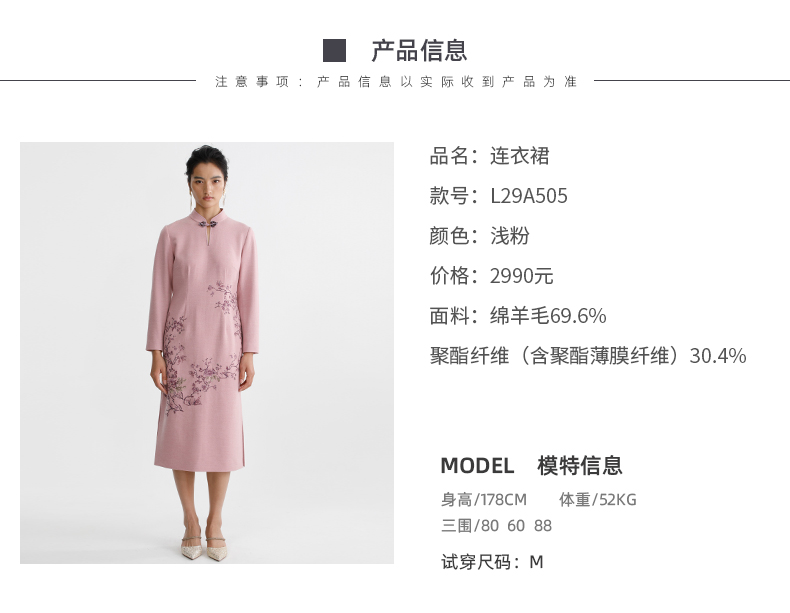The image size is (790, 613).
Task: Click the 聚酯纤维 30.4% composition line
Action: pos(587,356)
